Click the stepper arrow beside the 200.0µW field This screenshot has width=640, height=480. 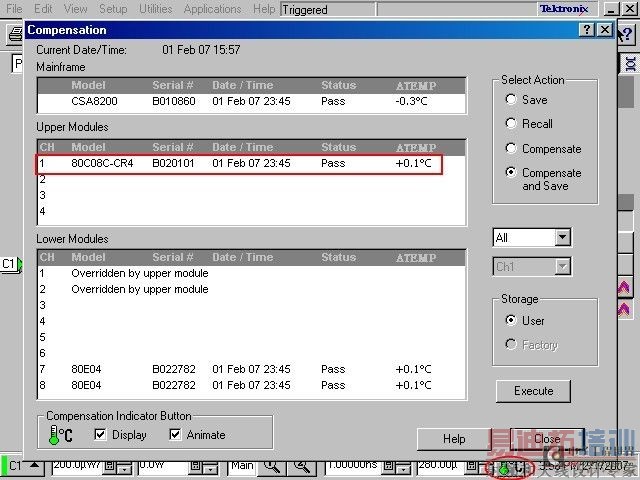tap(124, 468)
